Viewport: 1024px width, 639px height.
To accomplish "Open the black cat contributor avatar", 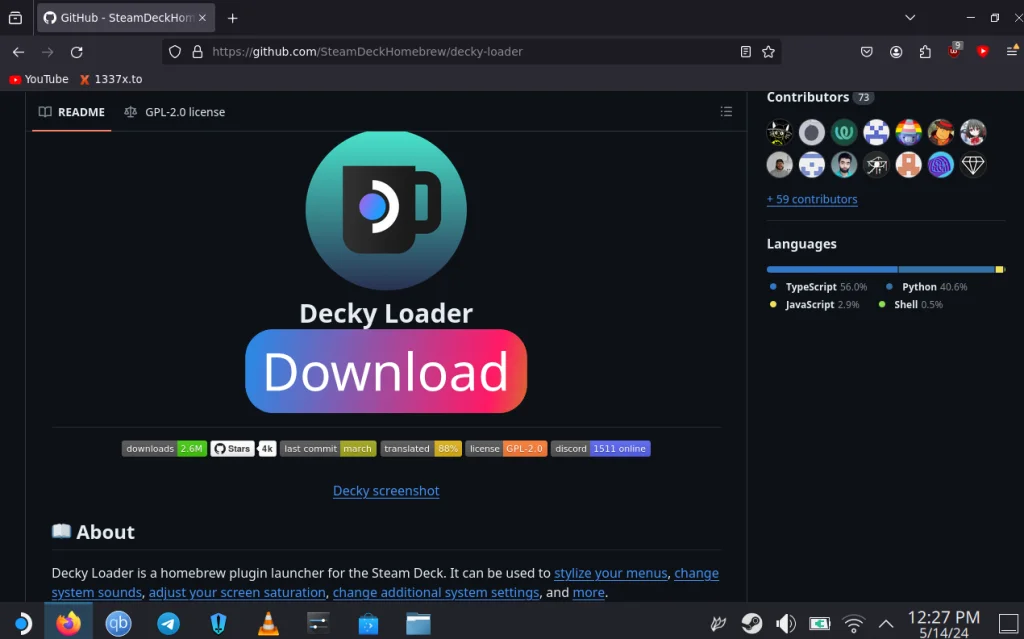I will tap(780, 133).
